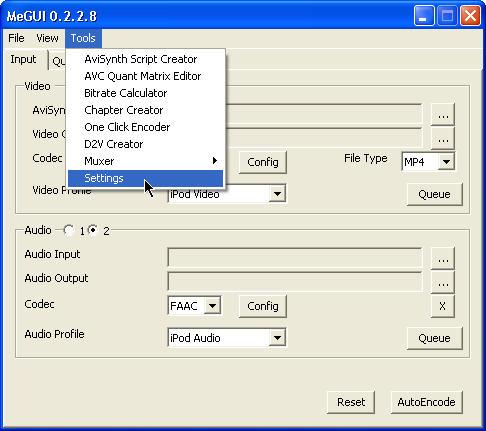Open the audio codec Config button
Screen dimensions: 486x431
263,306
